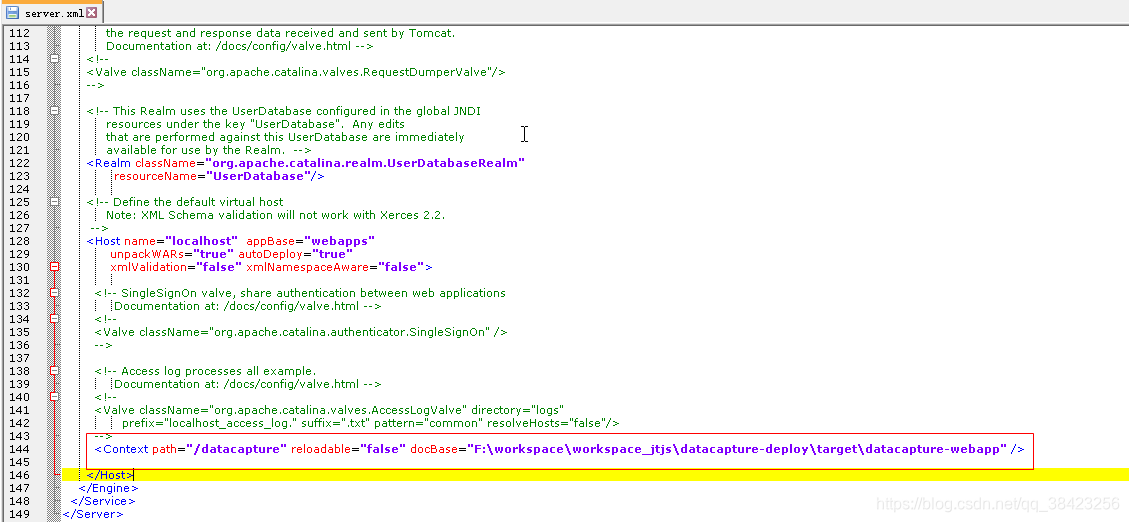Screen dimensions: 1129x522
Task: Collapse the SingleSignOn comment fold at line 132
Action: [x=54, y=293]
